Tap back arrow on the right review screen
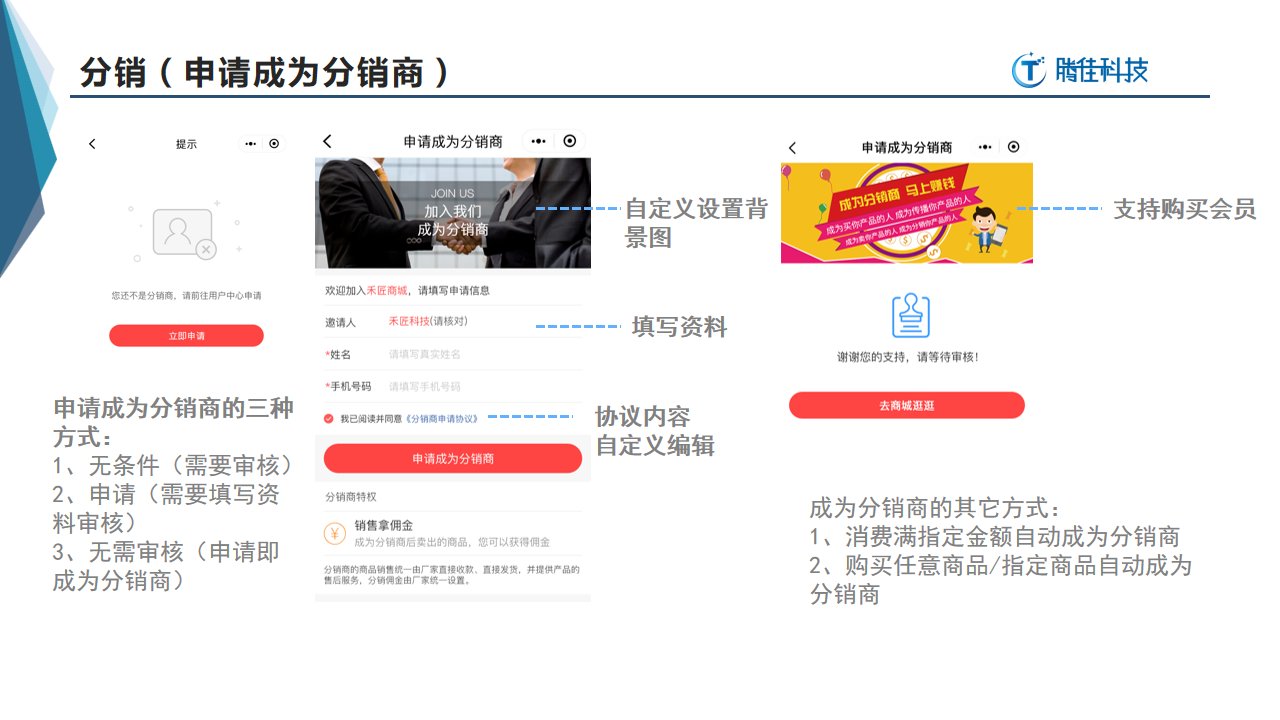The image size is (1280, 720). 792,148
